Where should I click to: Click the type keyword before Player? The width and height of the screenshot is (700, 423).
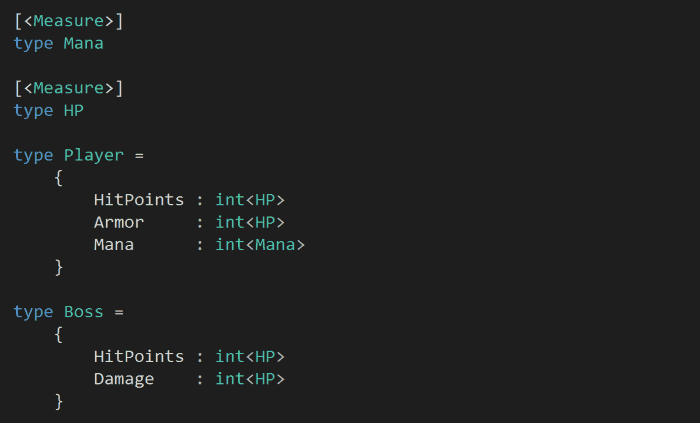click(34, 155)
